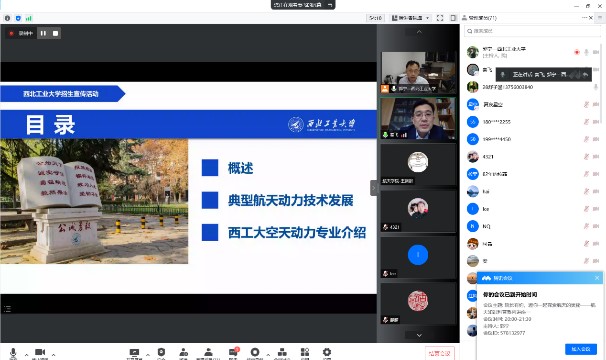The width and height of the screenshot is (606, 360).
Task: Pause the recording in progress
Action: click(43, 33)
